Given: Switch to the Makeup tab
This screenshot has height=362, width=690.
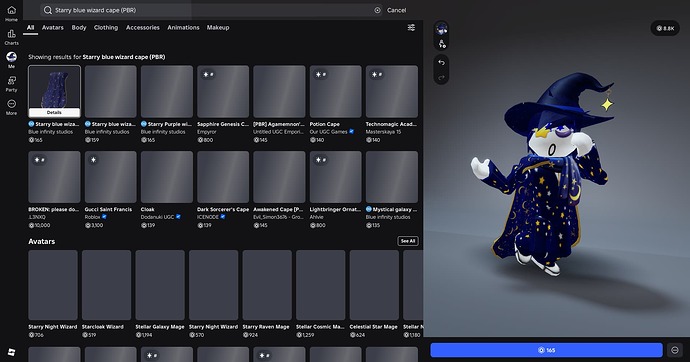Looking at the screenshot, I should pyautogui.click(x=218, y=27).
